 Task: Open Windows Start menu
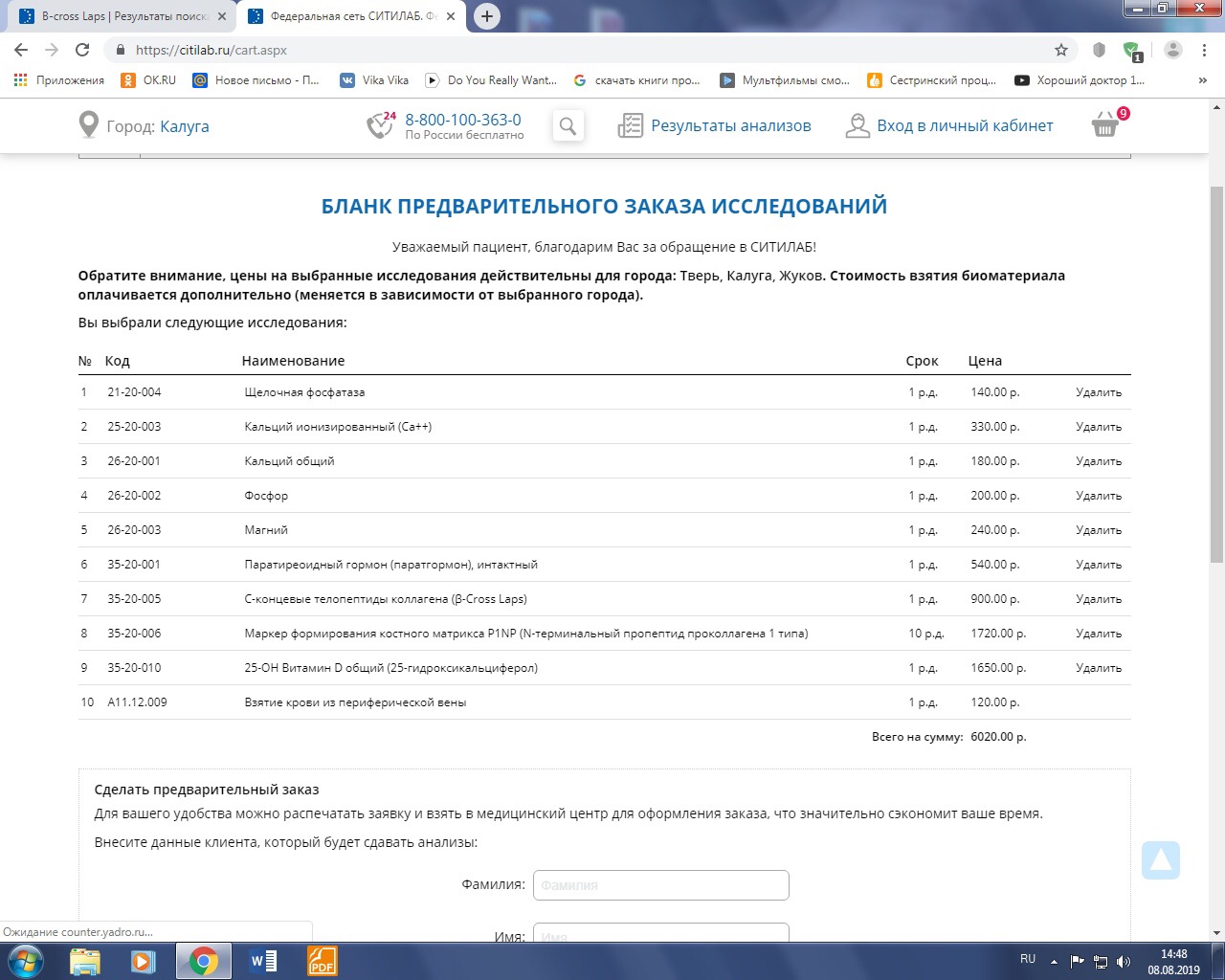click(x=26, y=961)
